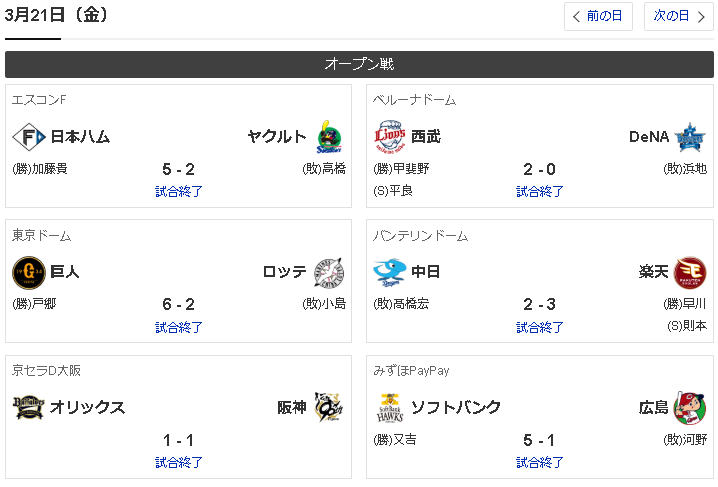
Task: Click the Yakult Swallows team logo
Action: point(329,136)
